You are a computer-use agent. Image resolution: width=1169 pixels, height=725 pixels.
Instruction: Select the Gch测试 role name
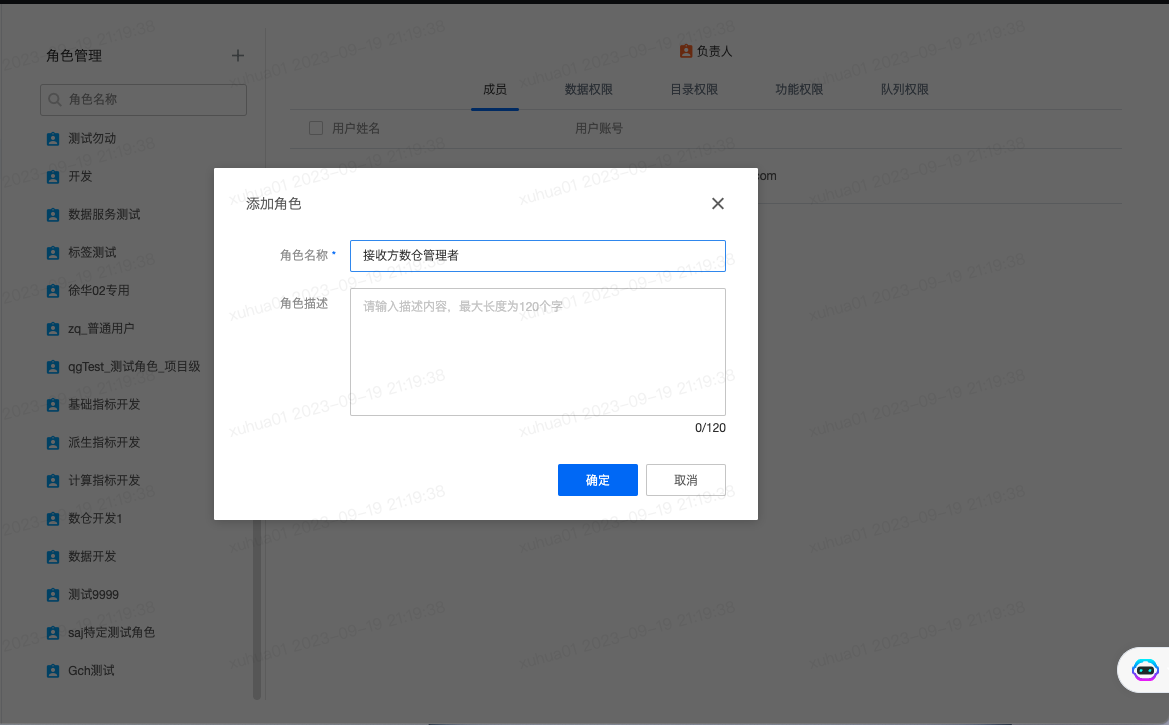92,671
